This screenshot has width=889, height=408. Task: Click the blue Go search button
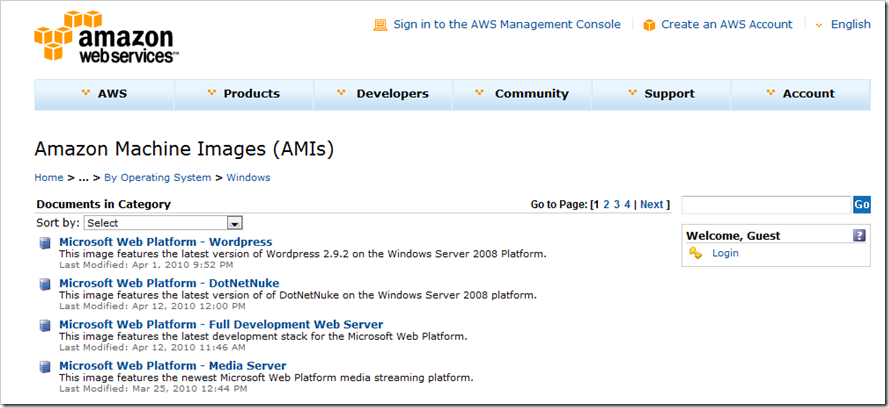[862, 205]
